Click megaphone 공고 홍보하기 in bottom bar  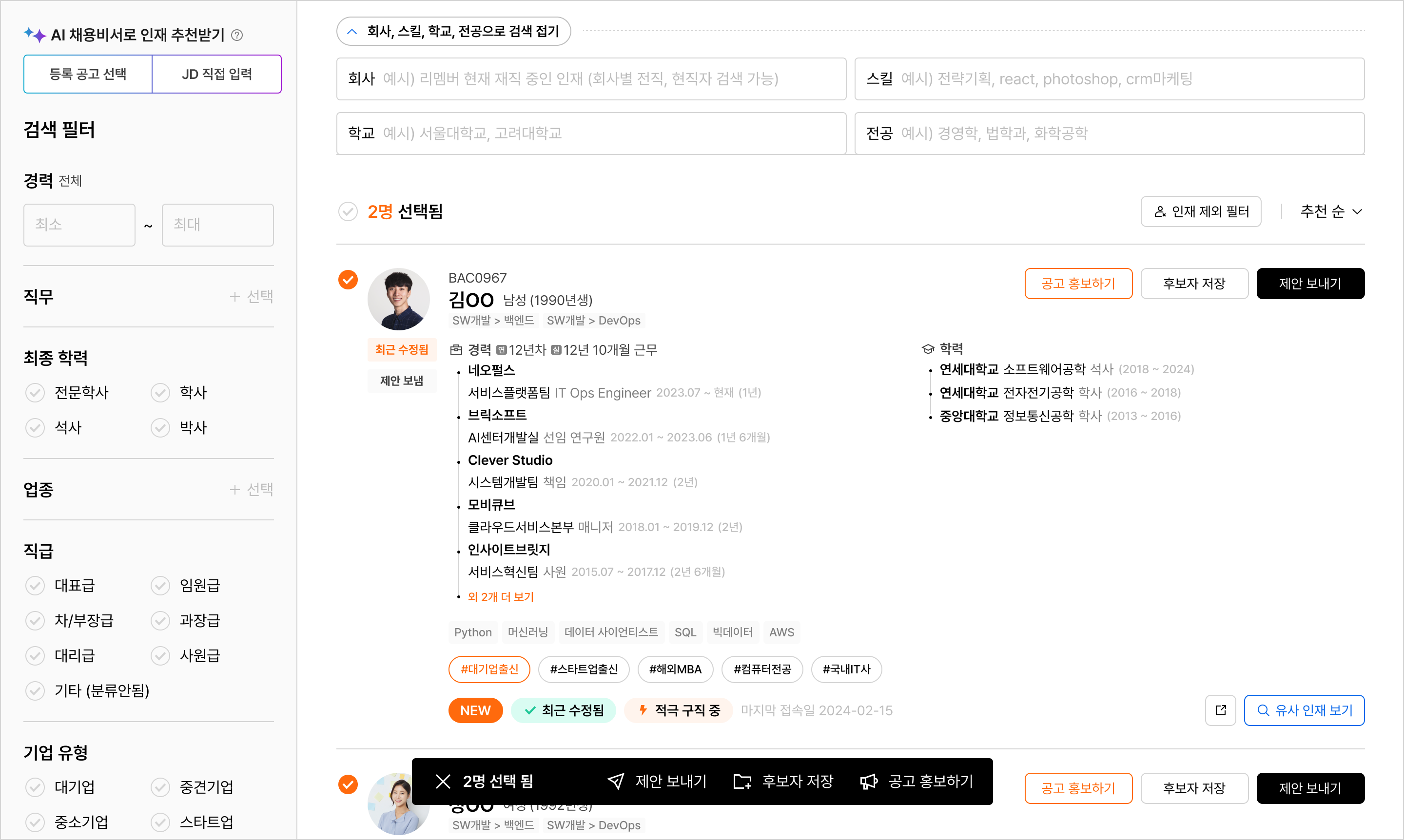click(x=916, y=781)
